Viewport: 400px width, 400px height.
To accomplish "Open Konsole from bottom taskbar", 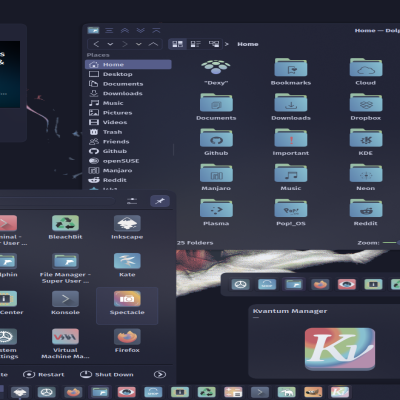I will point(260,392).
